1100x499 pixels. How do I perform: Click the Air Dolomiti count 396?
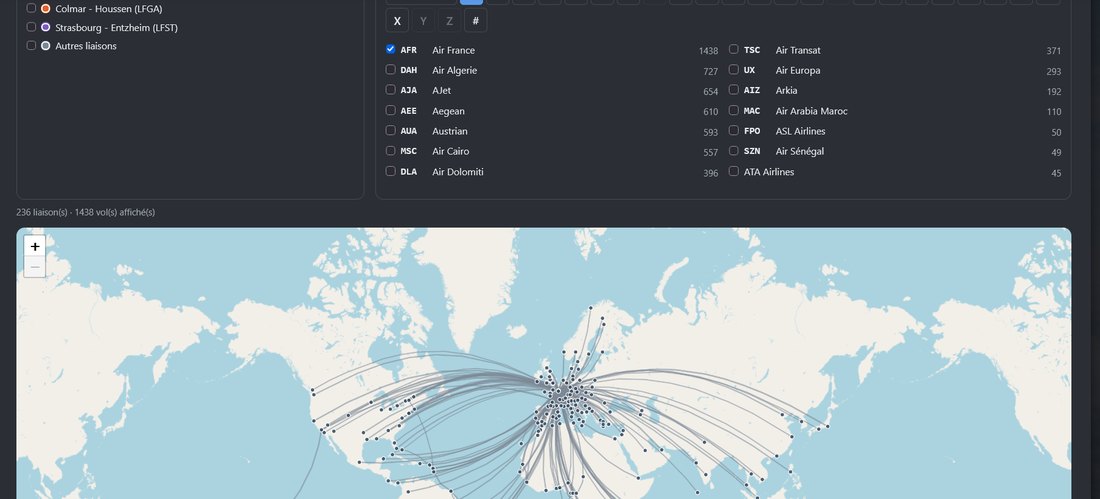click(711, 173)
